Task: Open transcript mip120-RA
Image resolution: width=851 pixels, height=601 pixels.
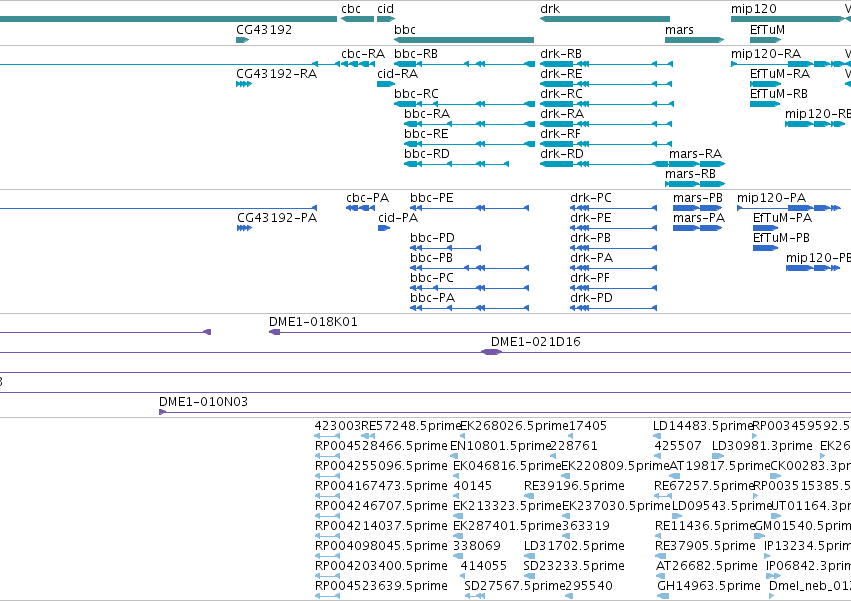Action: tap(765, 54)
